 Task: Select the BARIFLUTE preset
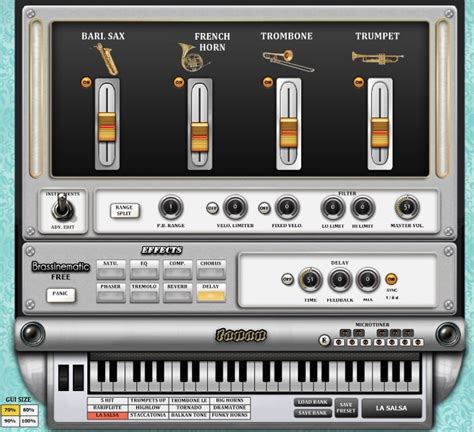[x=108, y=408]
